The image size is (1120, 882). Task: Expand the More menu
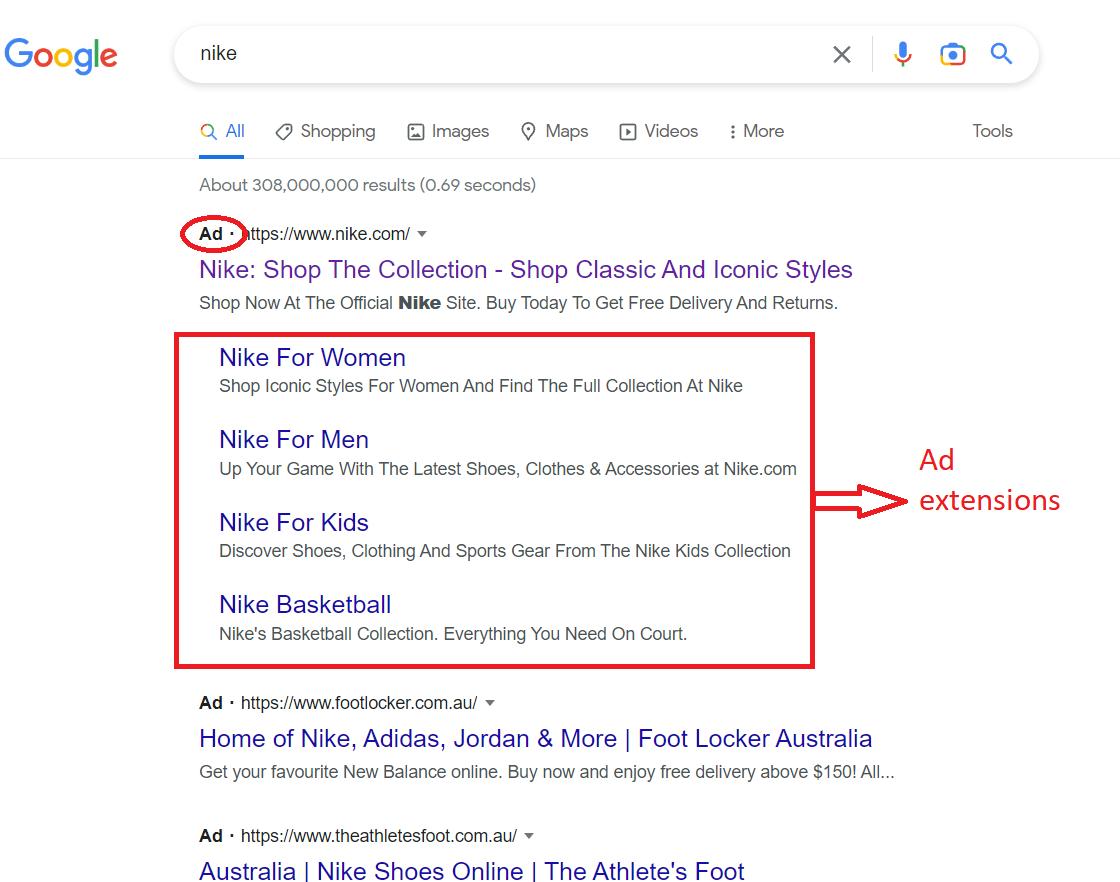pyautogui.click(x=755, y=131)
